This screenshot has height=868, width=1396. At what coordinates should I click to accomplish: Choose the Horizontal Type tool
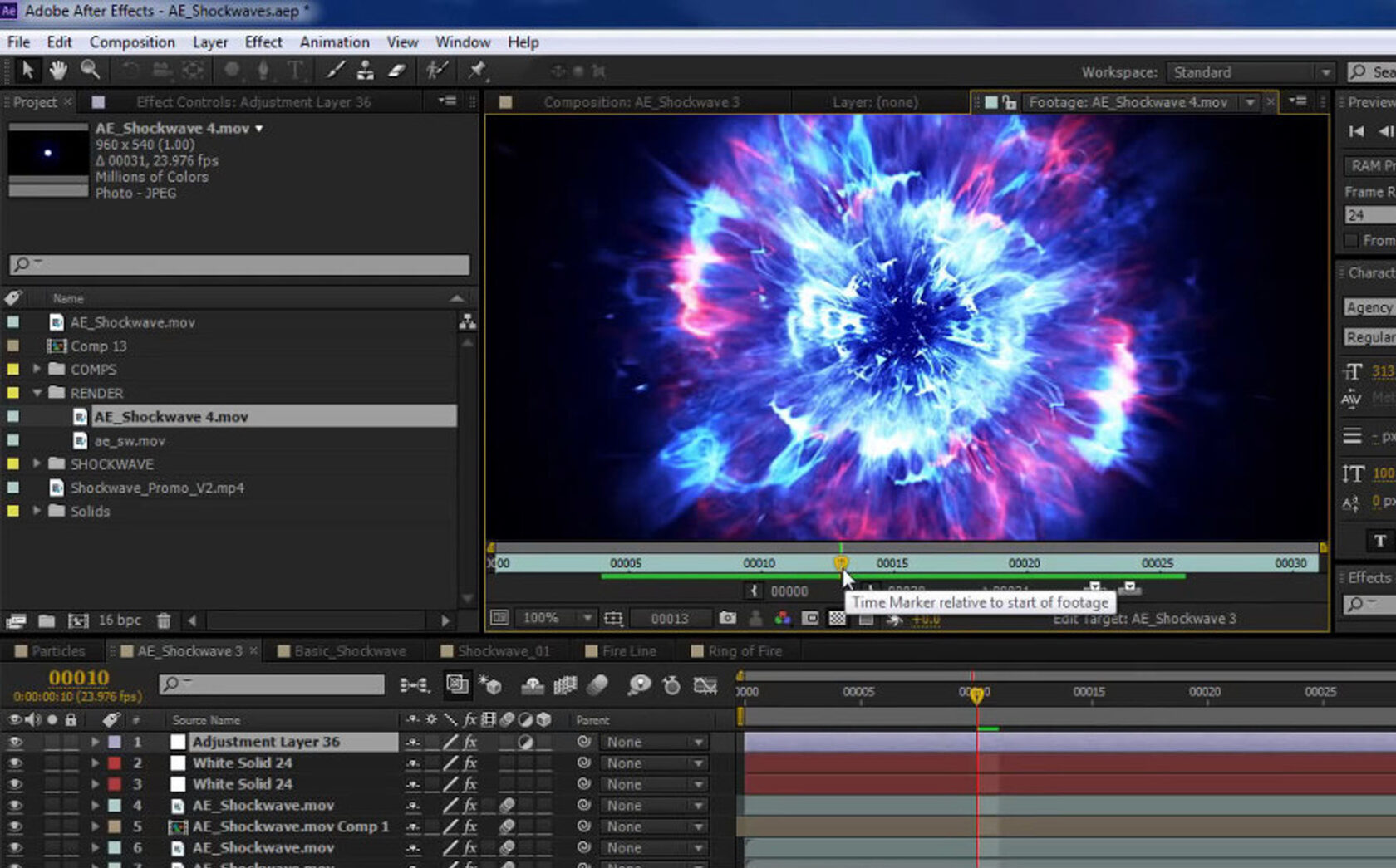295,71
